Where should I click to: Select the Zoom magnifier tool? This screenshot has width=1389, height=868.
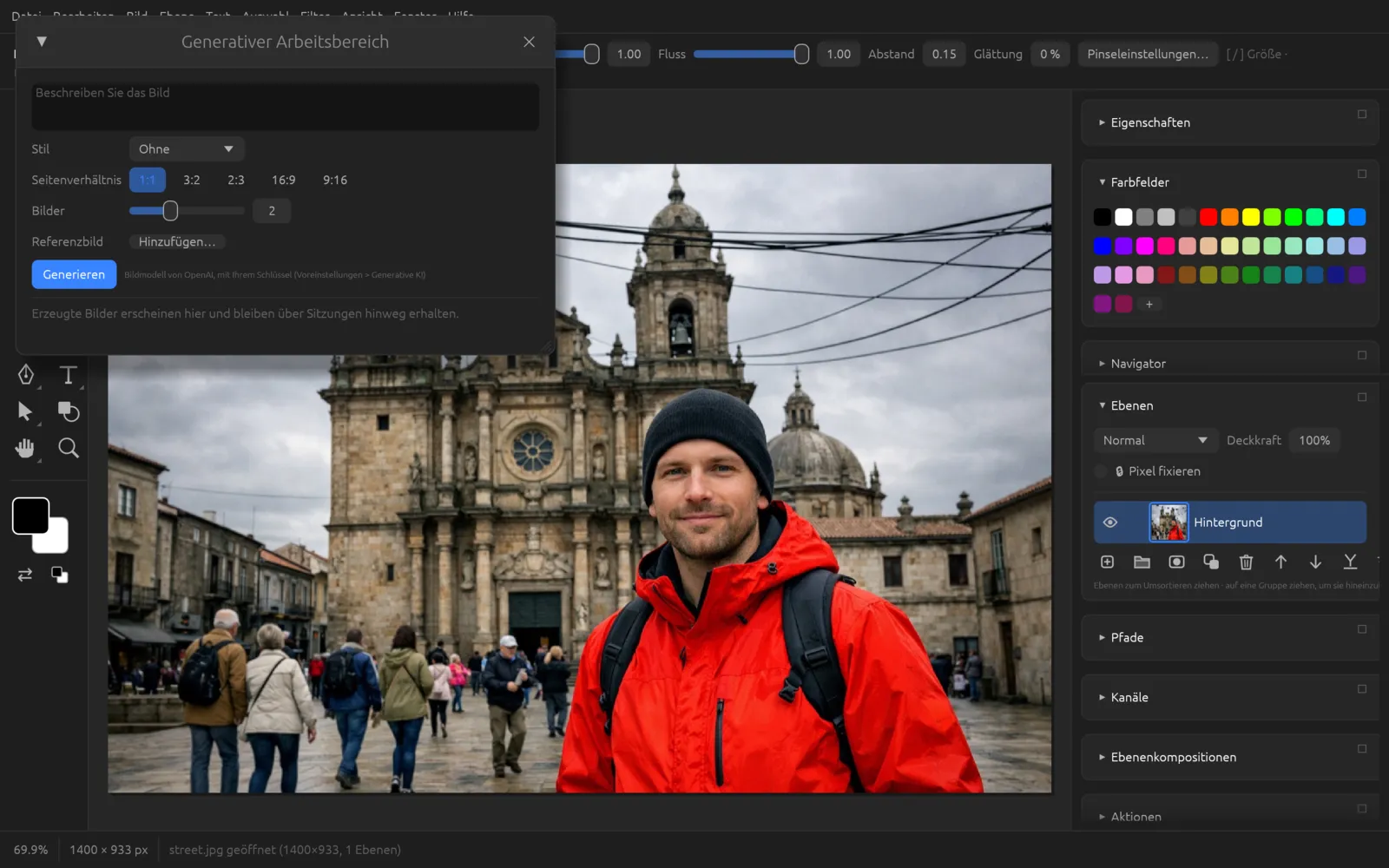click(x=69, y=448)
